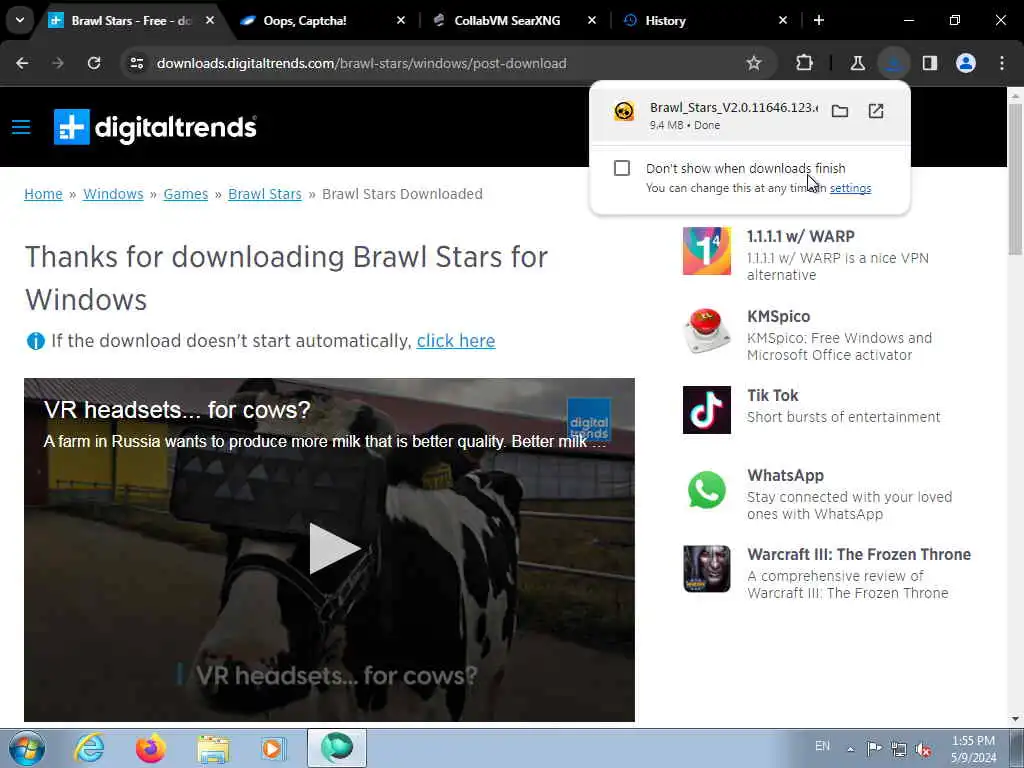Open Windows Media Player from taskbar
The height and width of the screenshot is (768, 1024).
tap(274, 748)
